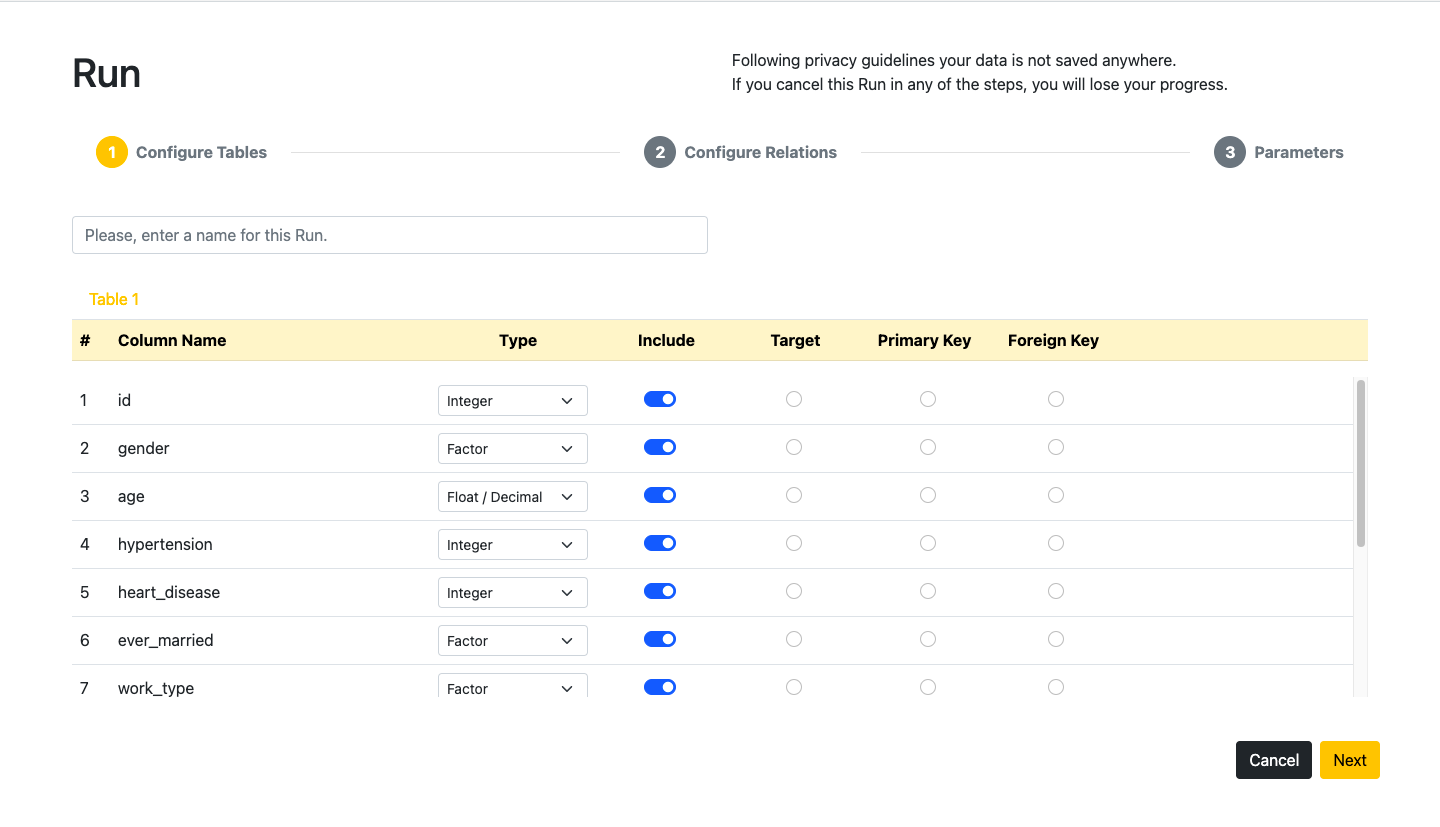This screenshot has width=1440, height=827.
Task: Change Type dropdown for ever_married row
Action: click(x=512, y=641)
